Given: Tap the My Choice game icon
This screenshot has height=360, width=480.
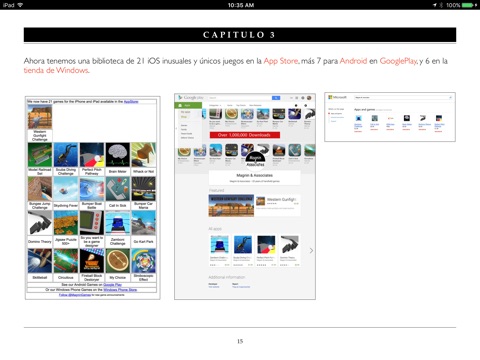Looking at the screenshot, I should point(118,261).
